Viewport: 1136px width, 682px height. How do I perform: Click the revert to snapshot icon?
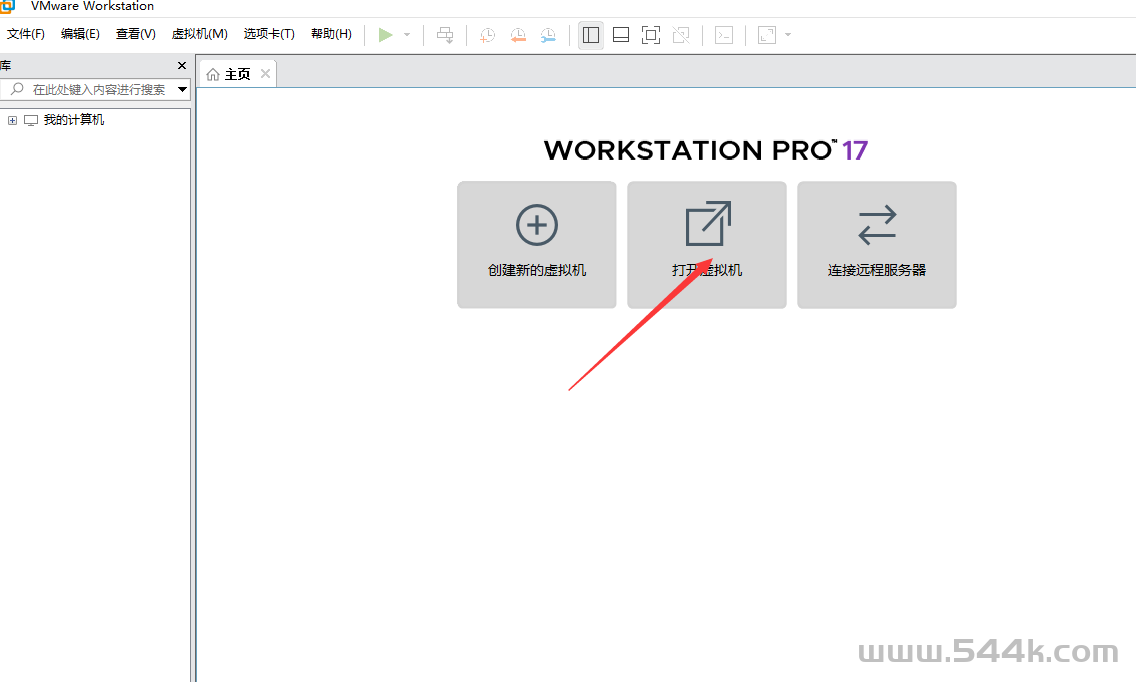518,35
